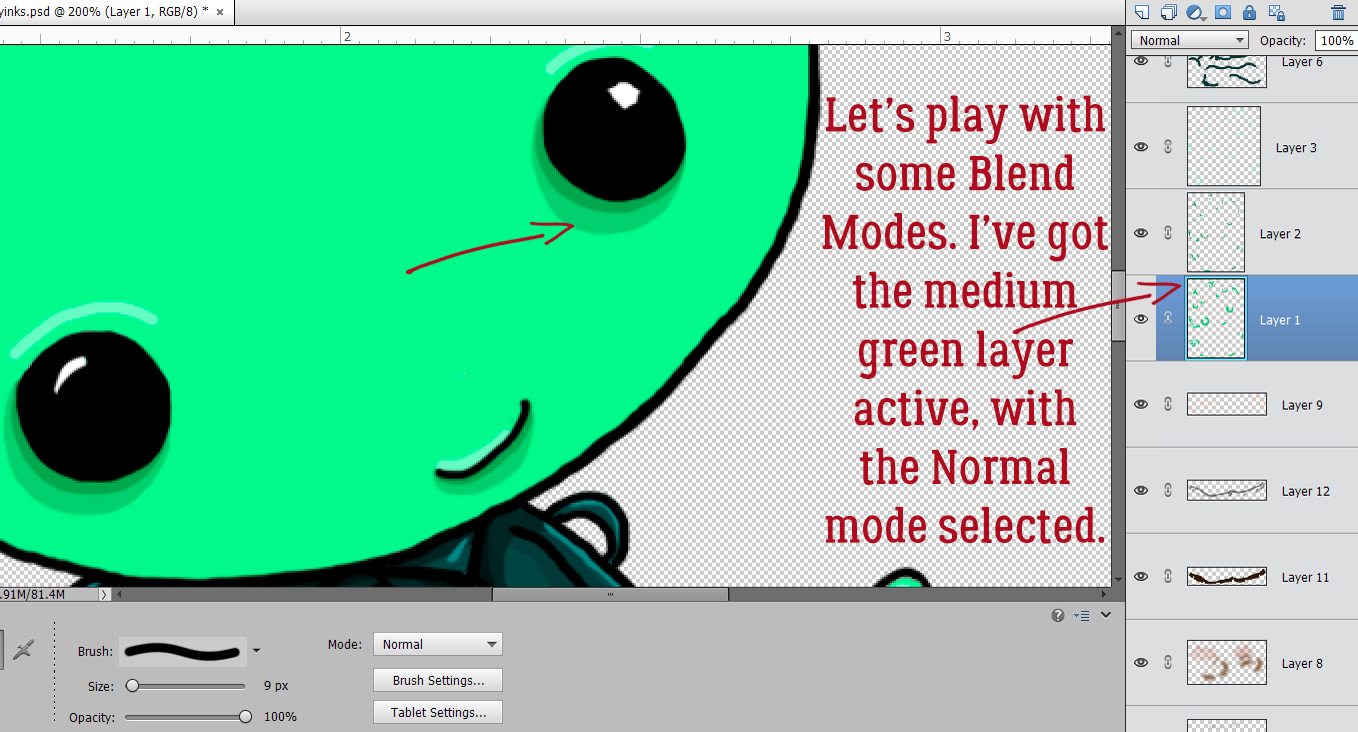1358x732 pixels.
Task: Click the "Layer 6" name text
Action: (x=1302, y=61)
